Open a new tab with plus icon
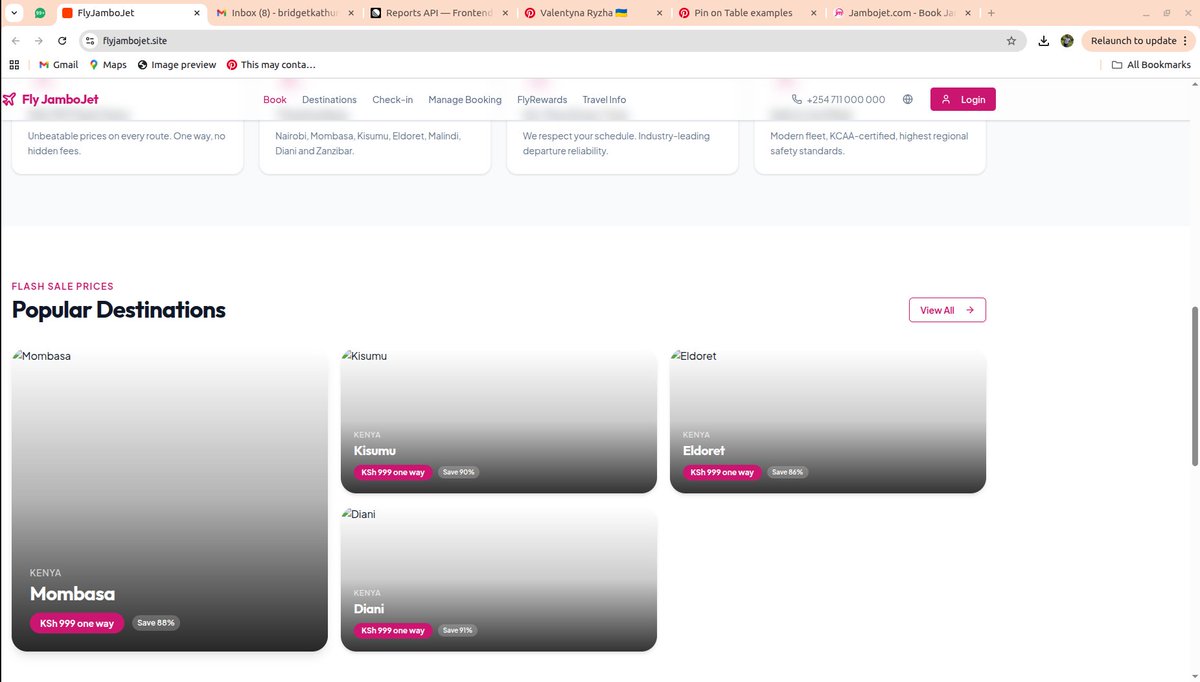1200x682 pixels. click(991, 13)
